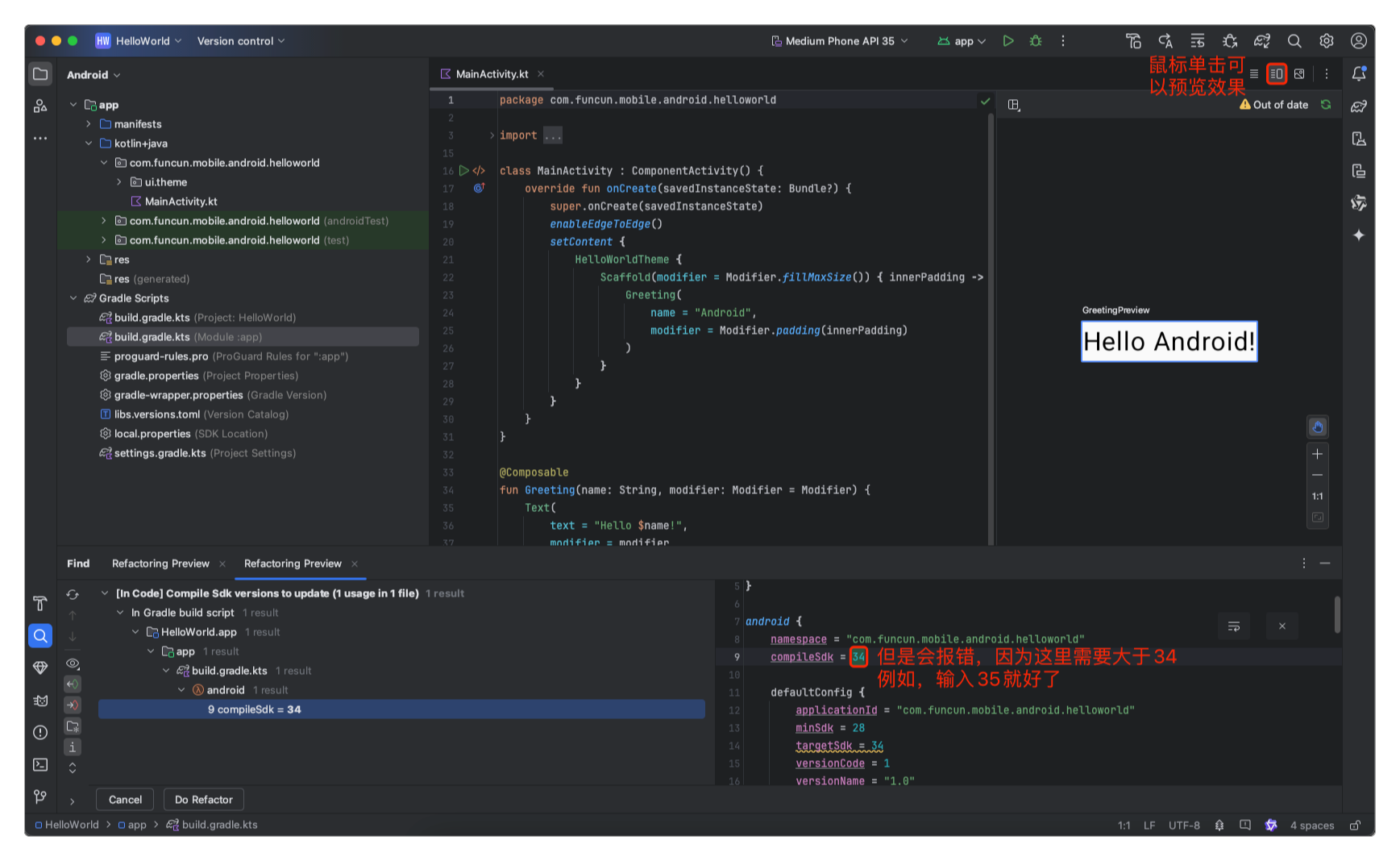Start debugging with the bug icon

coord(1036,41)
